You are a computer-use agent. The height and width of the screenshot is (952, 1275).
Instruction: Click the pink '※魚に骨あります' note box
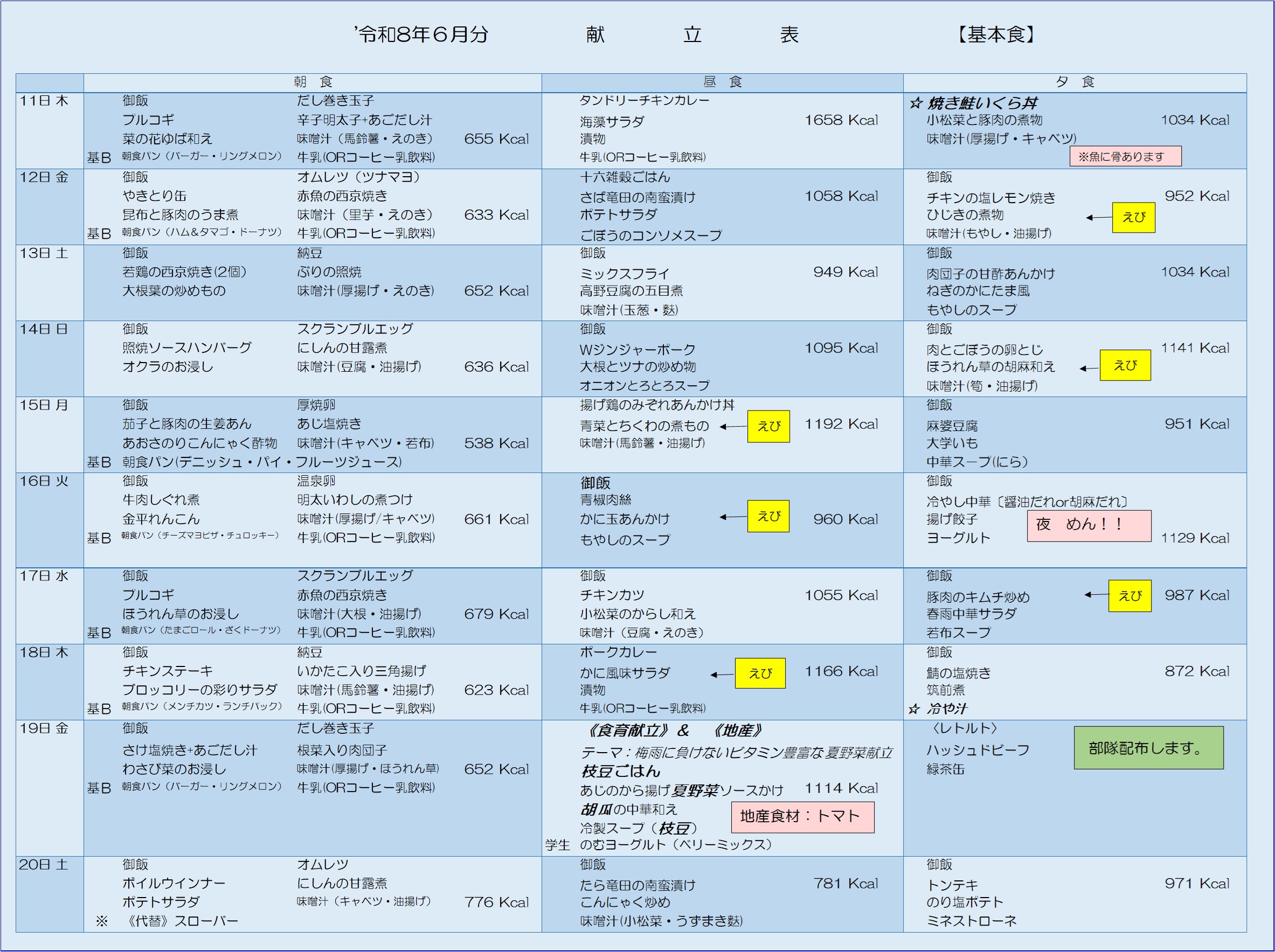(x=1125, y=156)
